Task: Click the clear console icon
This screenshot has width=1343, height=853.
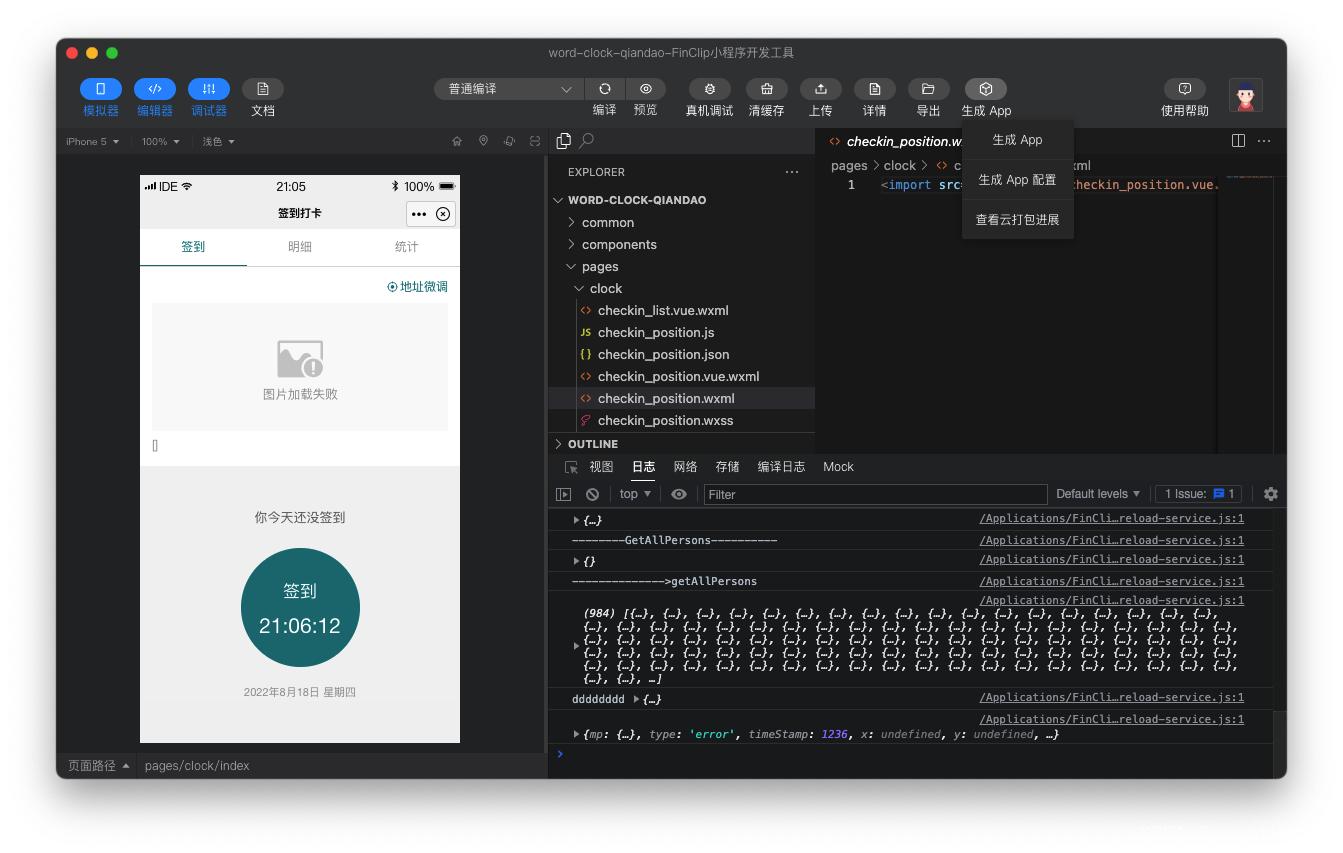Action: (592, 494)
